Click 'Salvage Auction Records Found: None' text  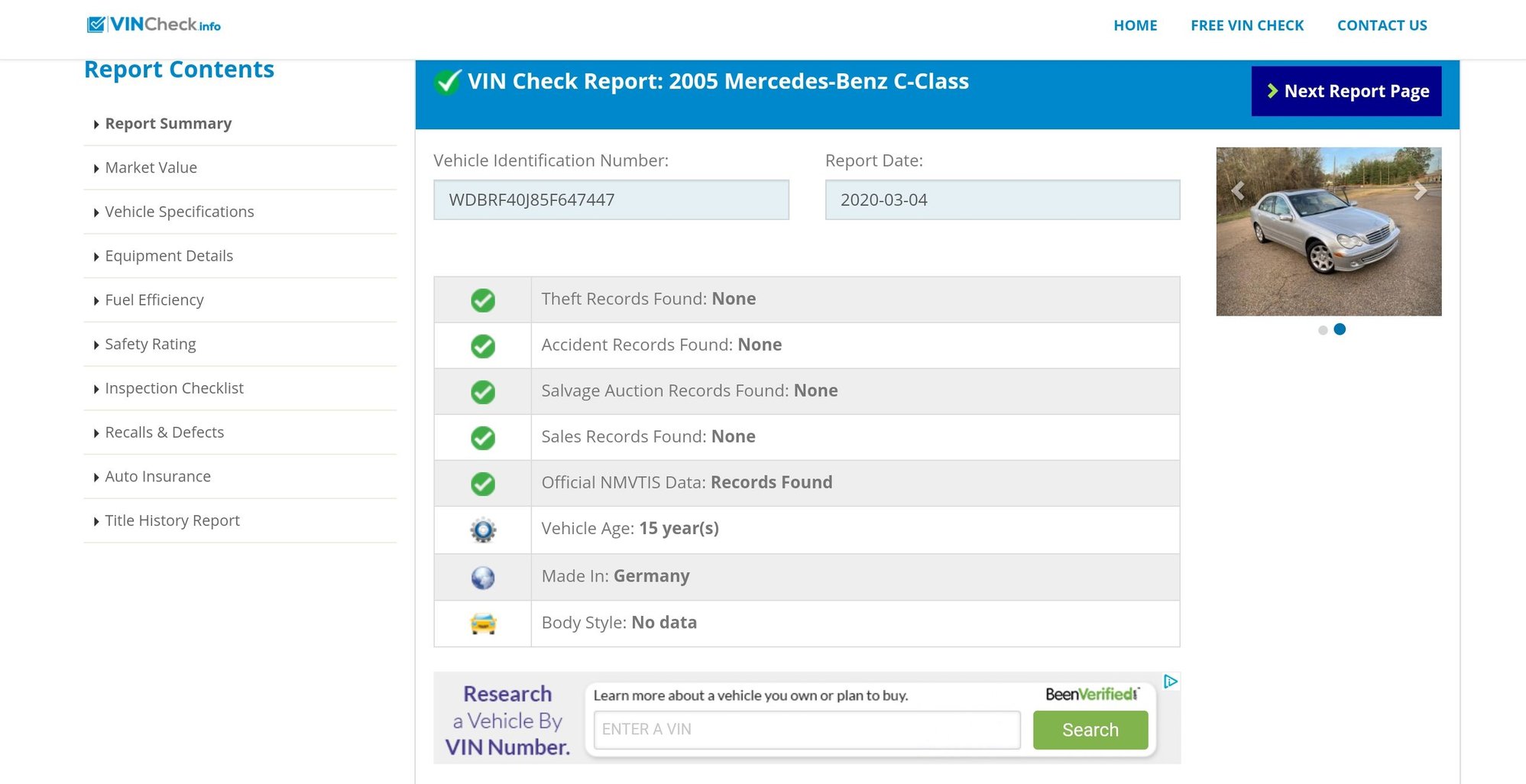[690, 390]
